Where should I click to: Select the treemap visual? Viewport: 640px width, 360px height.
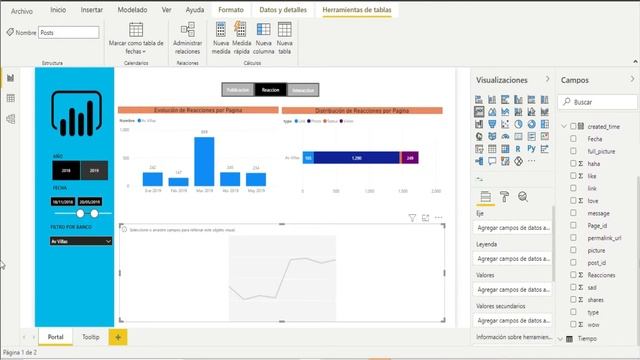pyautogui.click(x=544, y=124)
